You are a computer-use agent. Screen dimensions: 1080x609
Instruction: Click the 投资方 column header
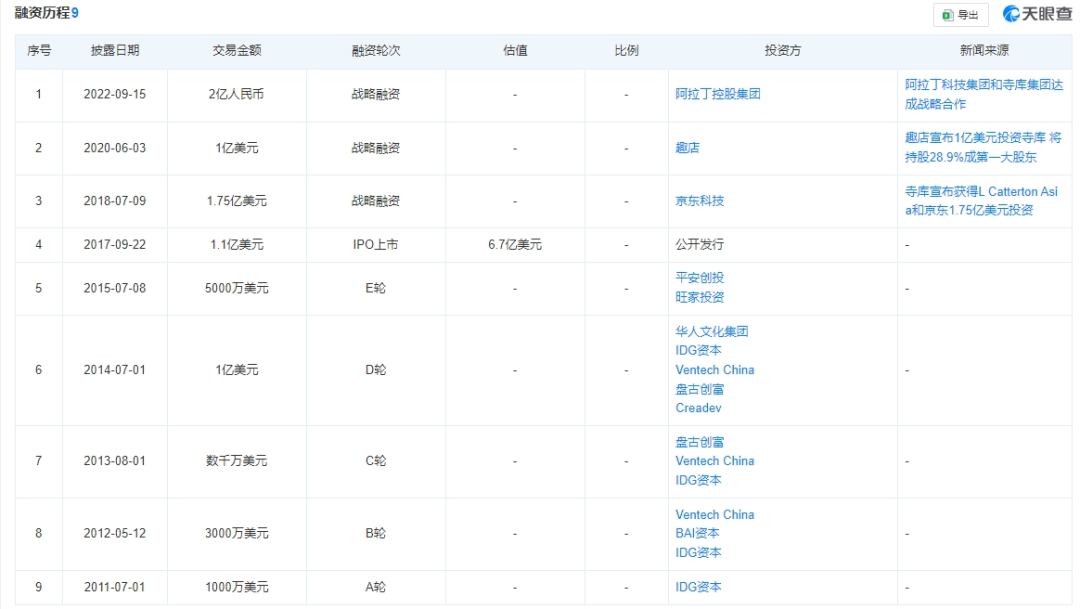782,50
